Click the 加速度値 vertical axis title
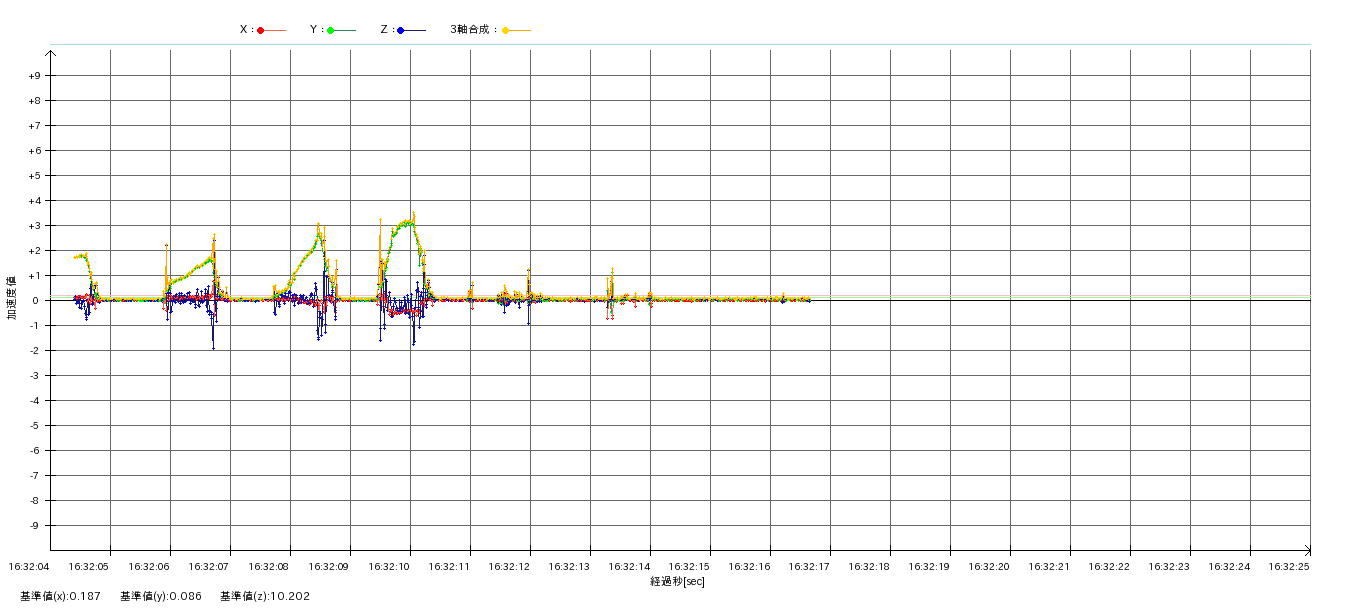Image resolution: width=1350 pixels, height=610 pixels. coord(12,298)
